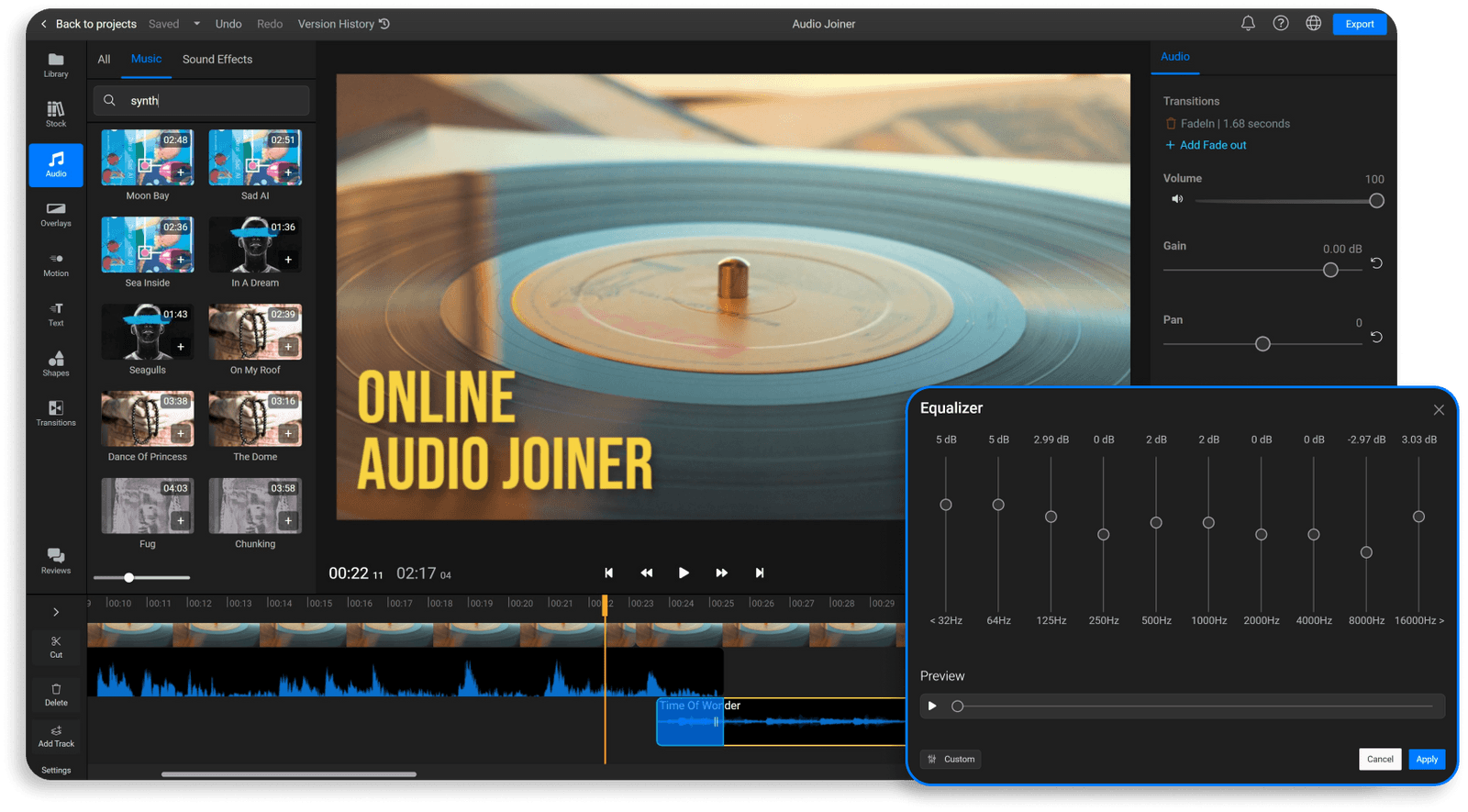Open the Custom equalizer preset dropdown
Viewport: 1468px width, 812px height.
951,759
